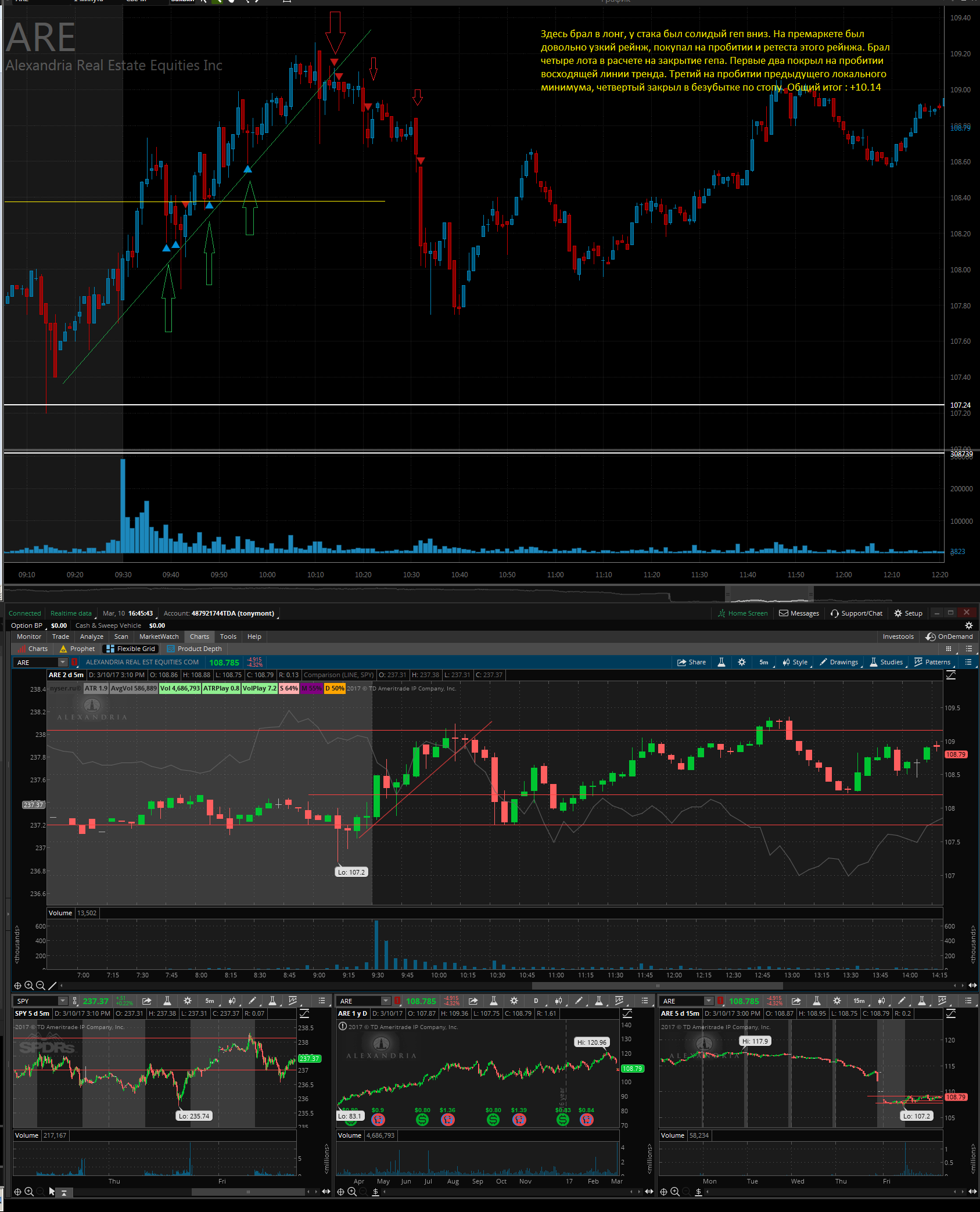The height and width of the screenshot is (1212, 980).
Task: Click the Investools button
Action: point(898,636)
